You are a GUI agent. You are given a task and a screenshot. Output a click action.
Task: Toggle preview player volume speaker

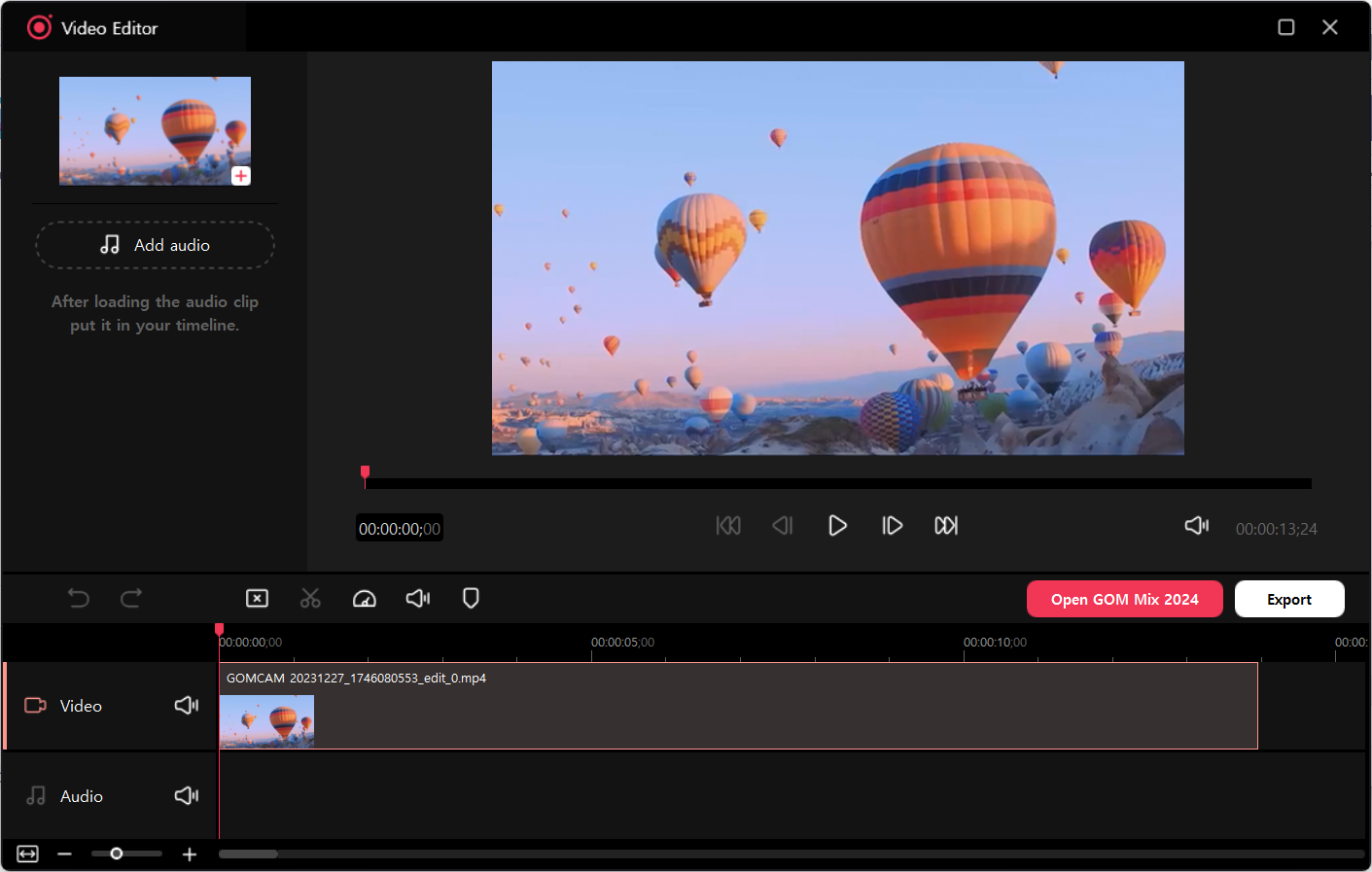[1197, 525]
